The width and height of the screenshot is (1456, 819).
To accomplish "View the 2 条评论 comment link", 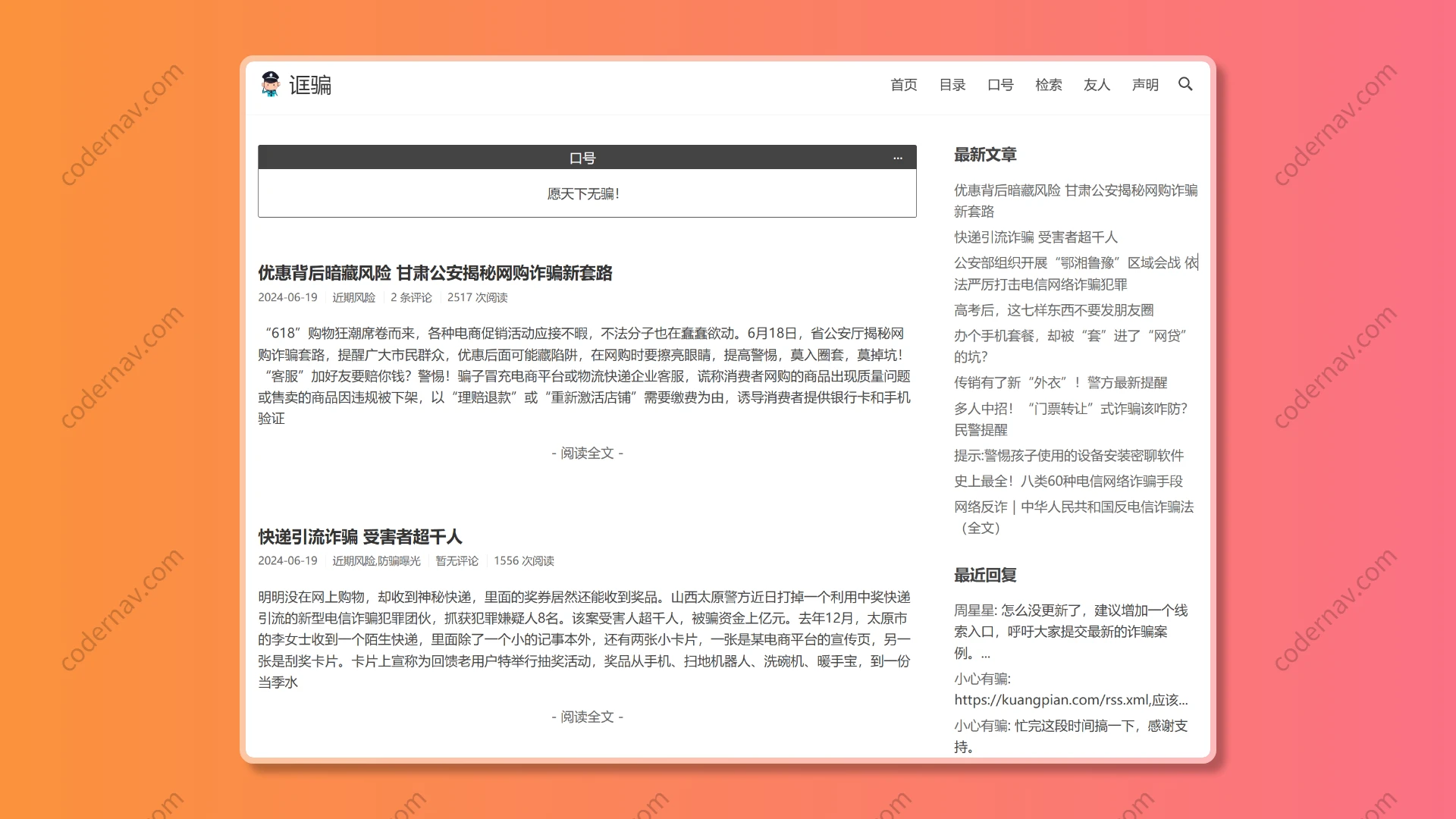I will [x=410, y=297].
